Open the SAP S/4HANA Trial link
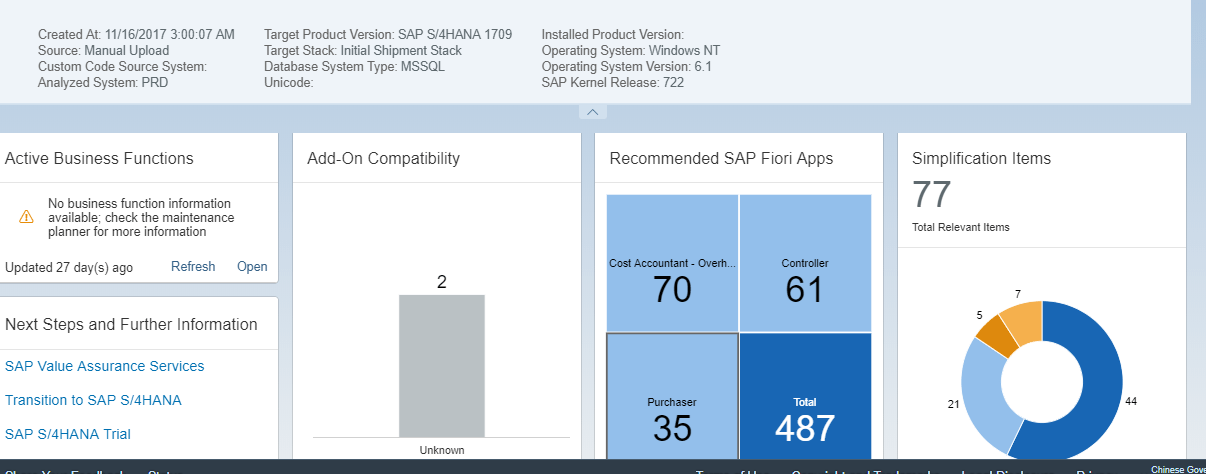The image size is (1206, 474). pyautogui.click(x=68, y=434)
